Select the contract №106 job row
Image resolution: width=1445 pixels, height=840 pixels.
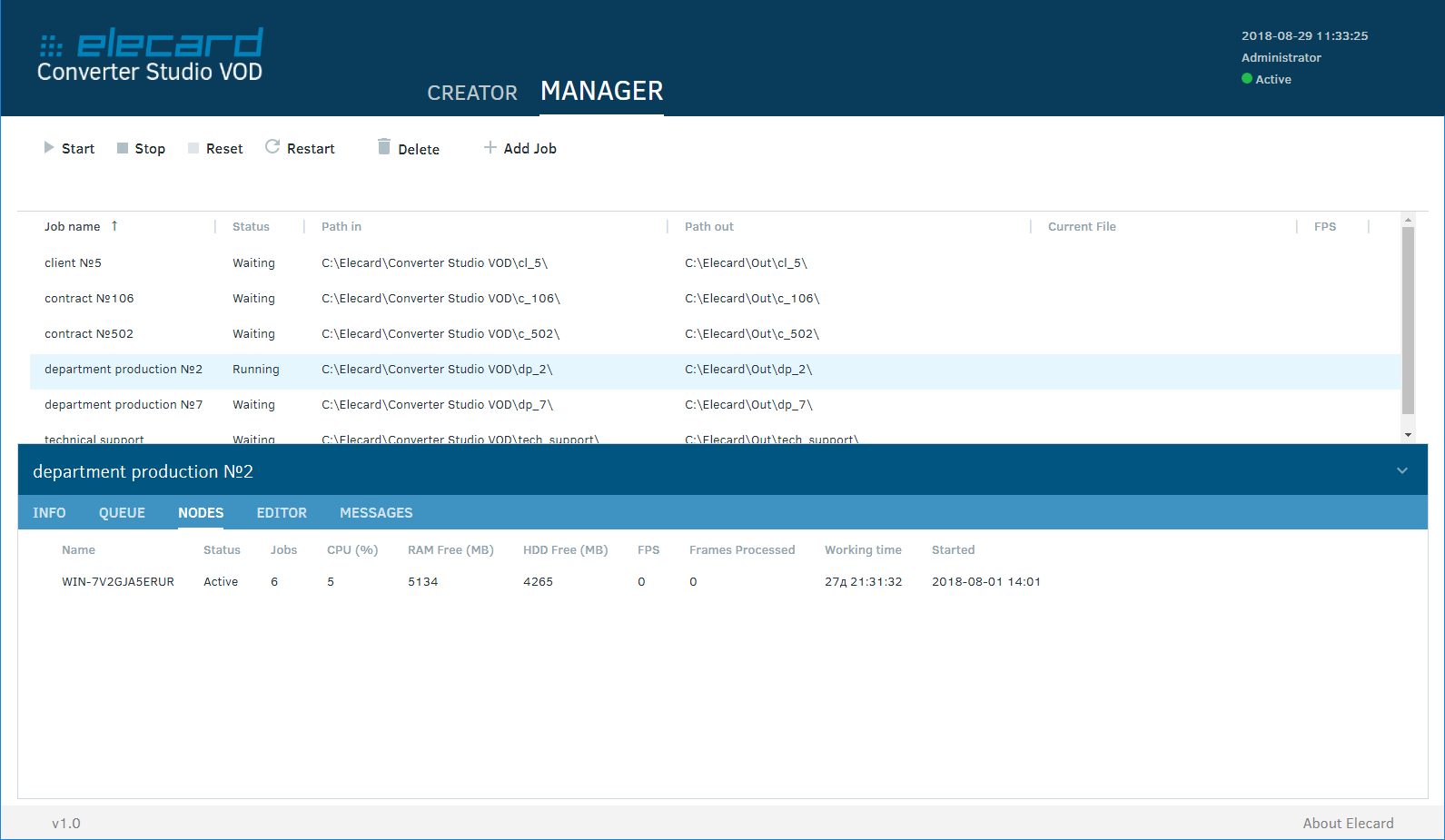89,299
